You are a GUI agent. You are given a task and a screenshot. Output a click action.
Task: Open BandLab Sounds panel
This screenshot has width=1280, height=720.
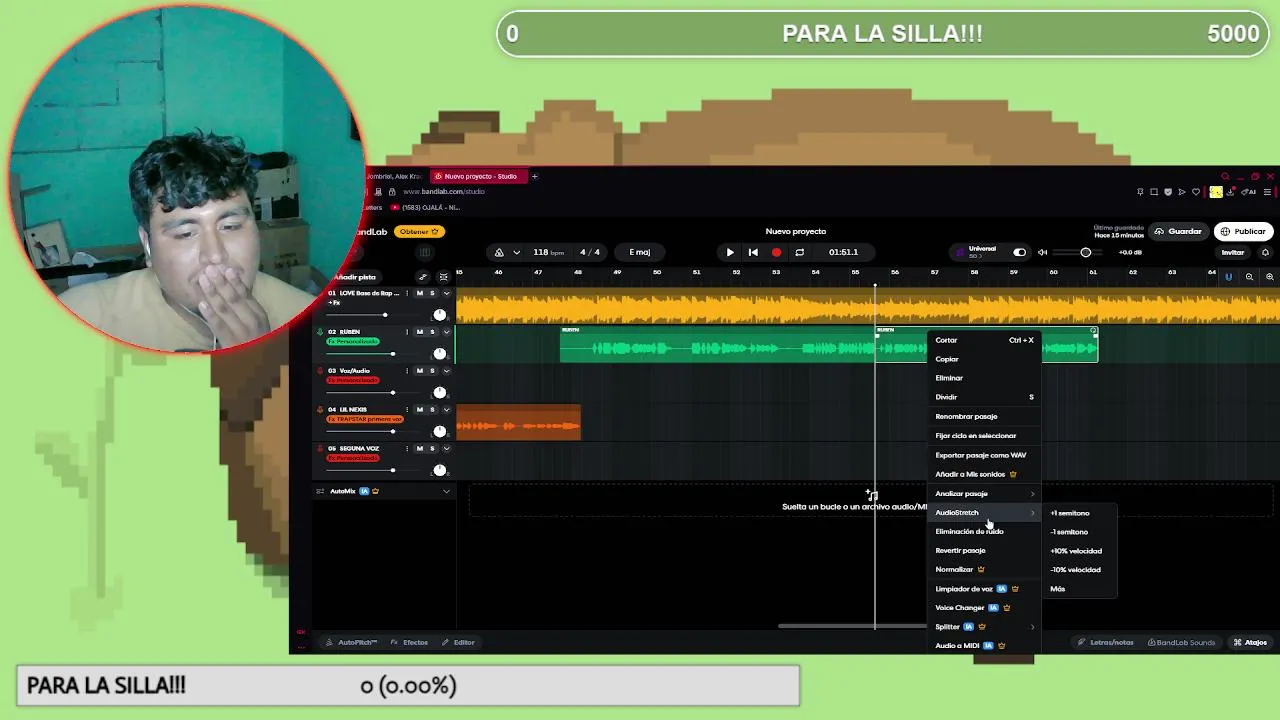tap(1182, 642)
